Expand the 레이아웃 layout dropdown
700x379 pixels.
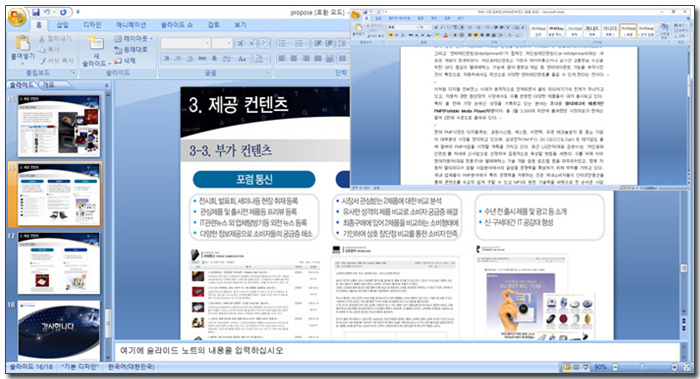(x=133, y=39)
